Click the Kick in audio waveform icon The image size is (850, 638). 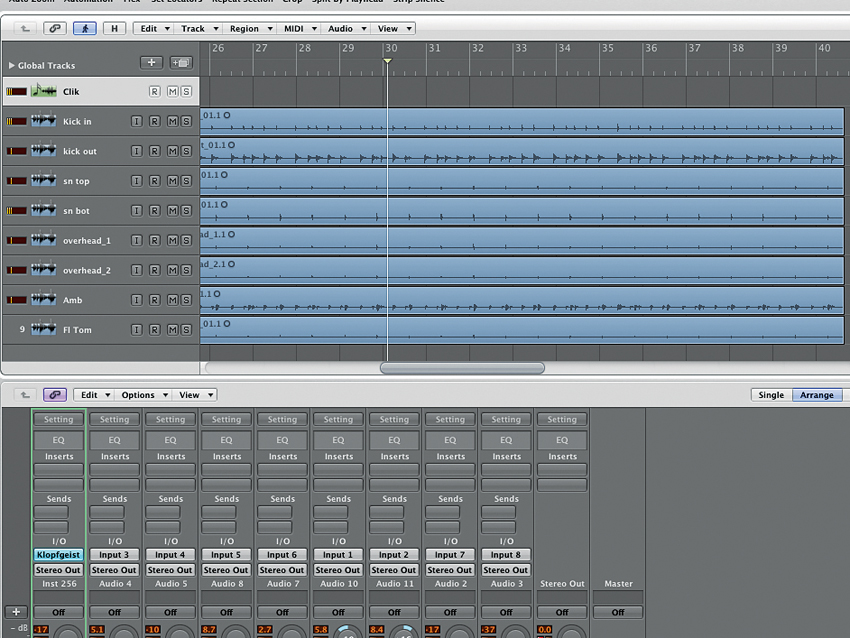(43, 120)
